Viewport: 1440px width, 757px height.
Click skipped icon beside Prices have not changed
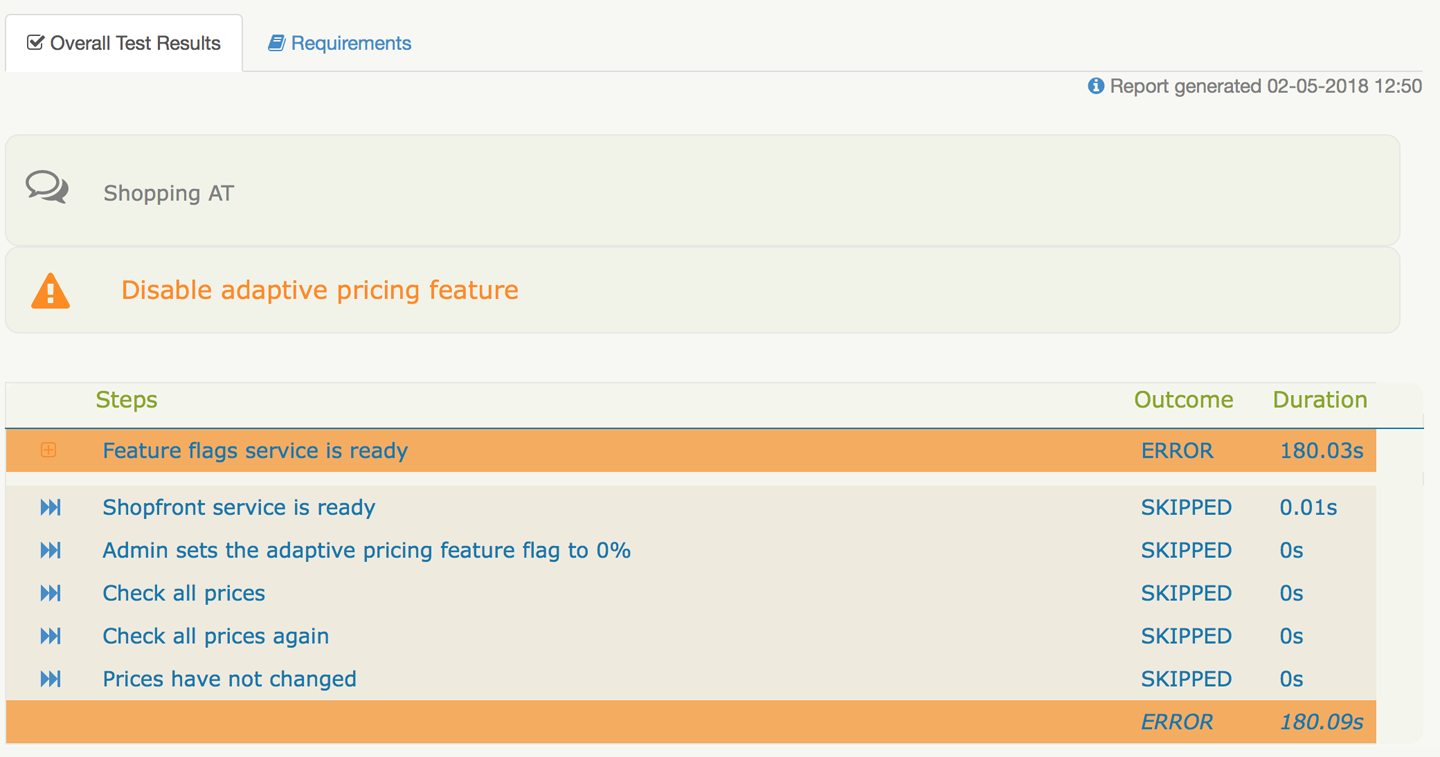(50, 680)
